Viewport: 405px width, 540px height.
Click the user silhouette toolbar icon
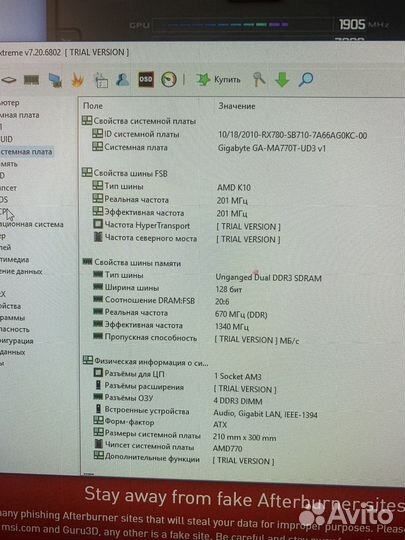coord(122,80)
